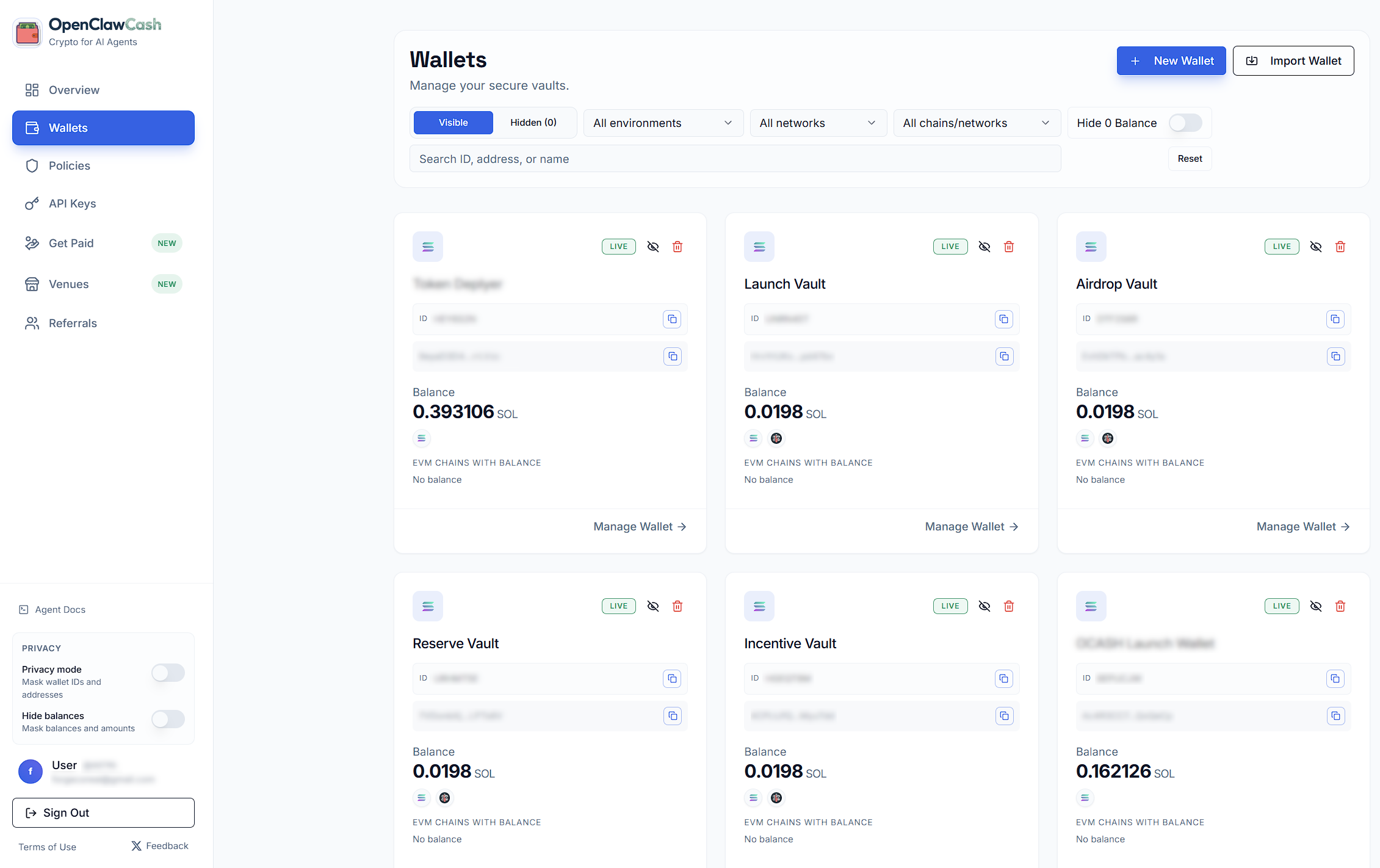Viewport: 1380px width, 868px height.
Task: Copy the Launch Vault ID field
Action: click(x=1003, y=319)
